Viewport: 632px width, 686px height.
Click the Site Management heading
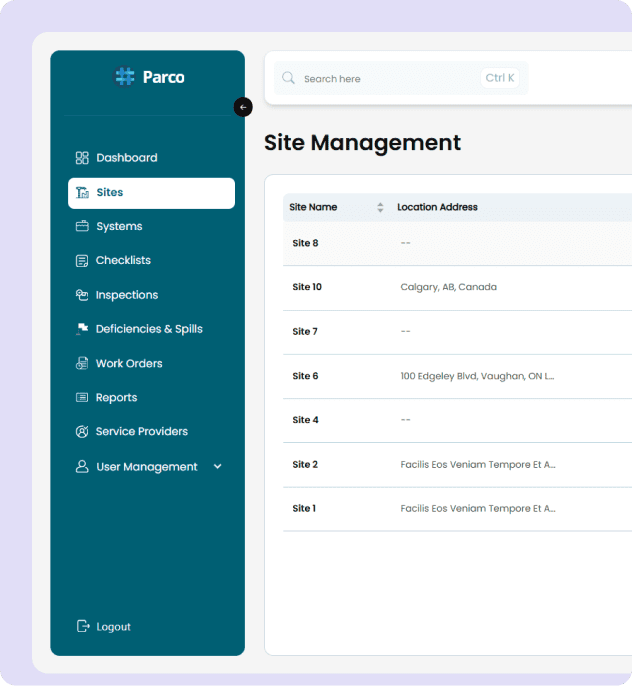[362, 143]
